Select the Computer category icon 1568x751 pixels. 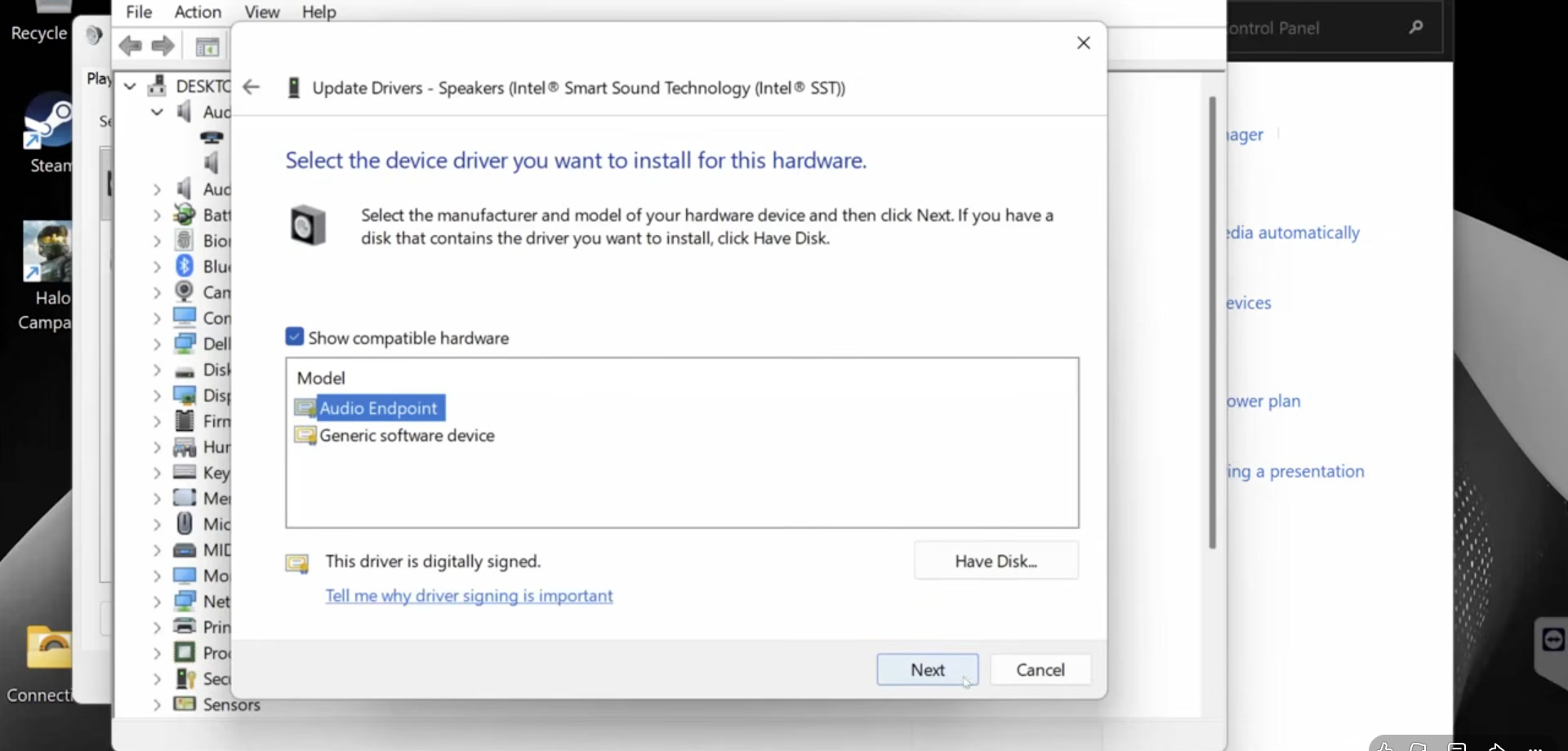(185, 317)
